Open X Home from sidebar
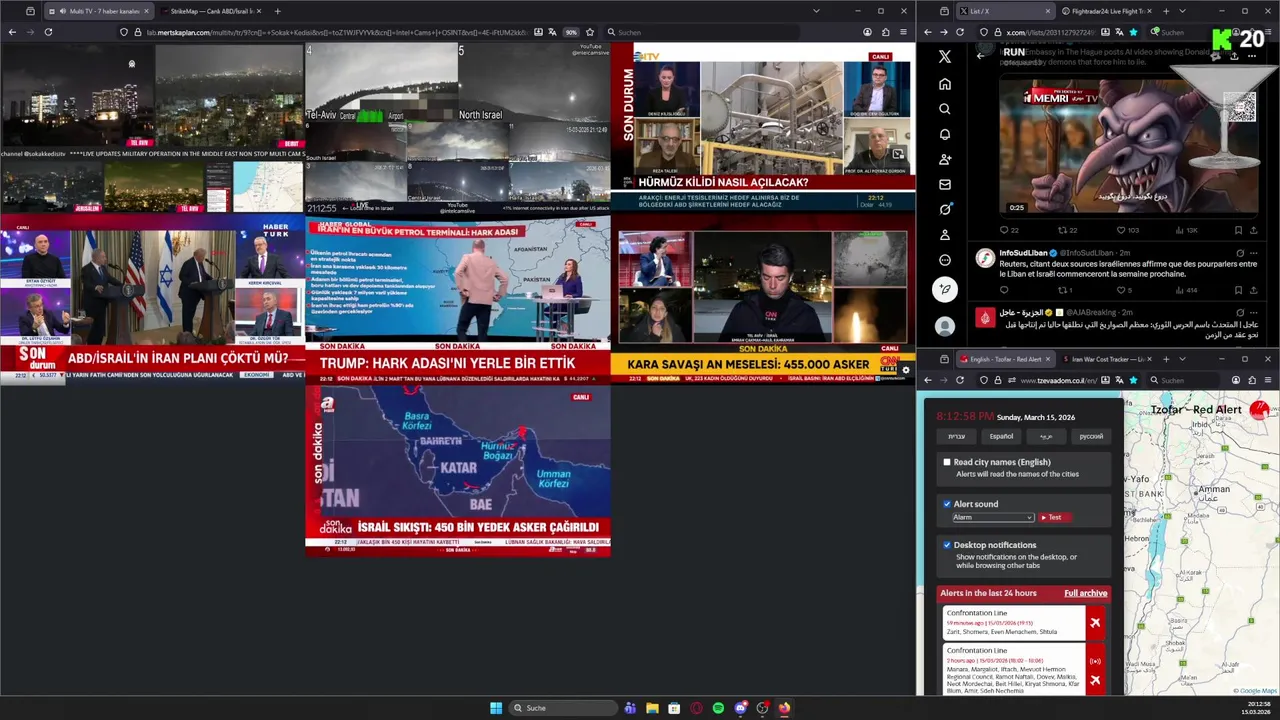 click(x=944, y=84)
